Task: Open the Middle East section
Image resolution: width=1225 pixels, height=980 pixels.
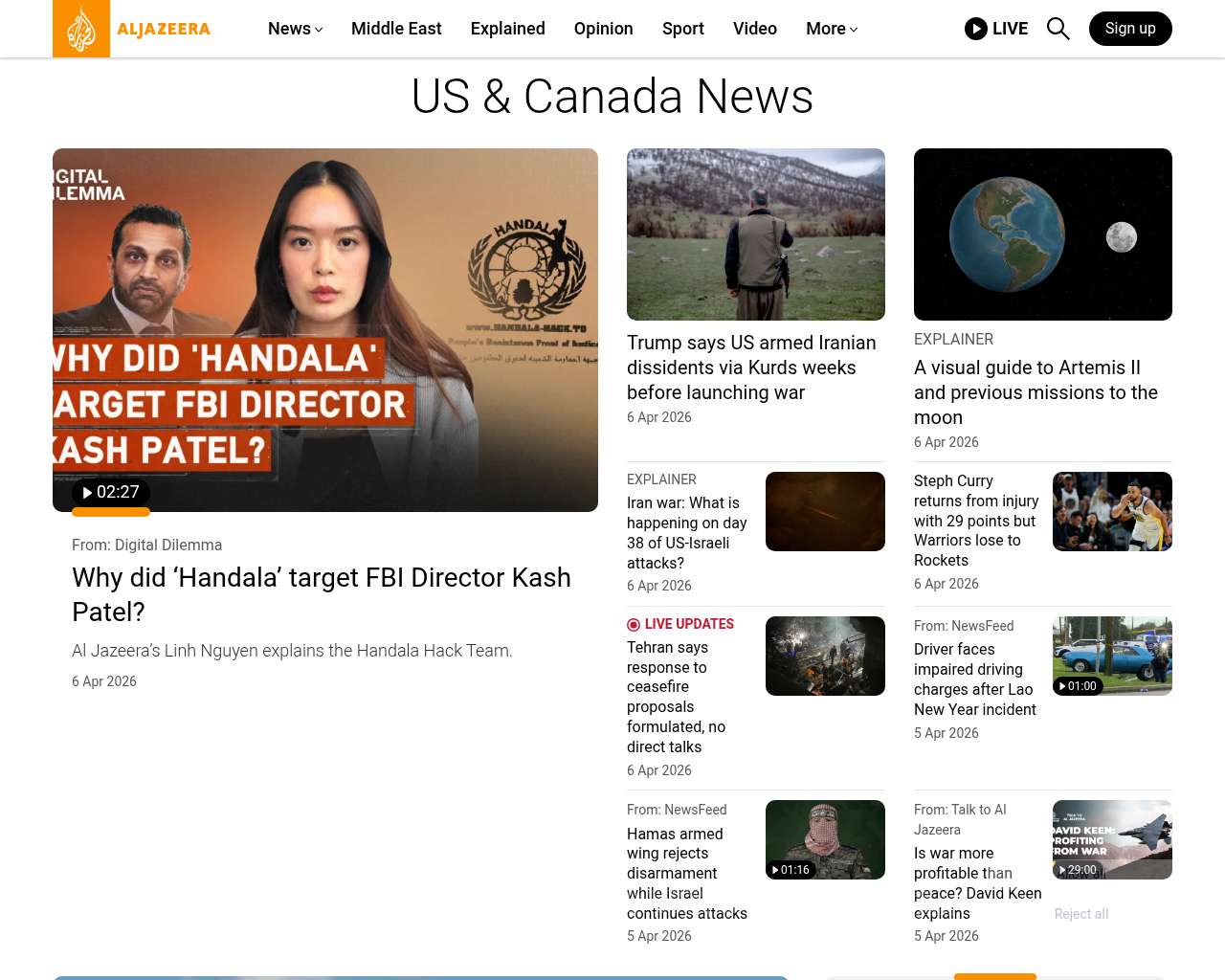Action: [396, 29]
